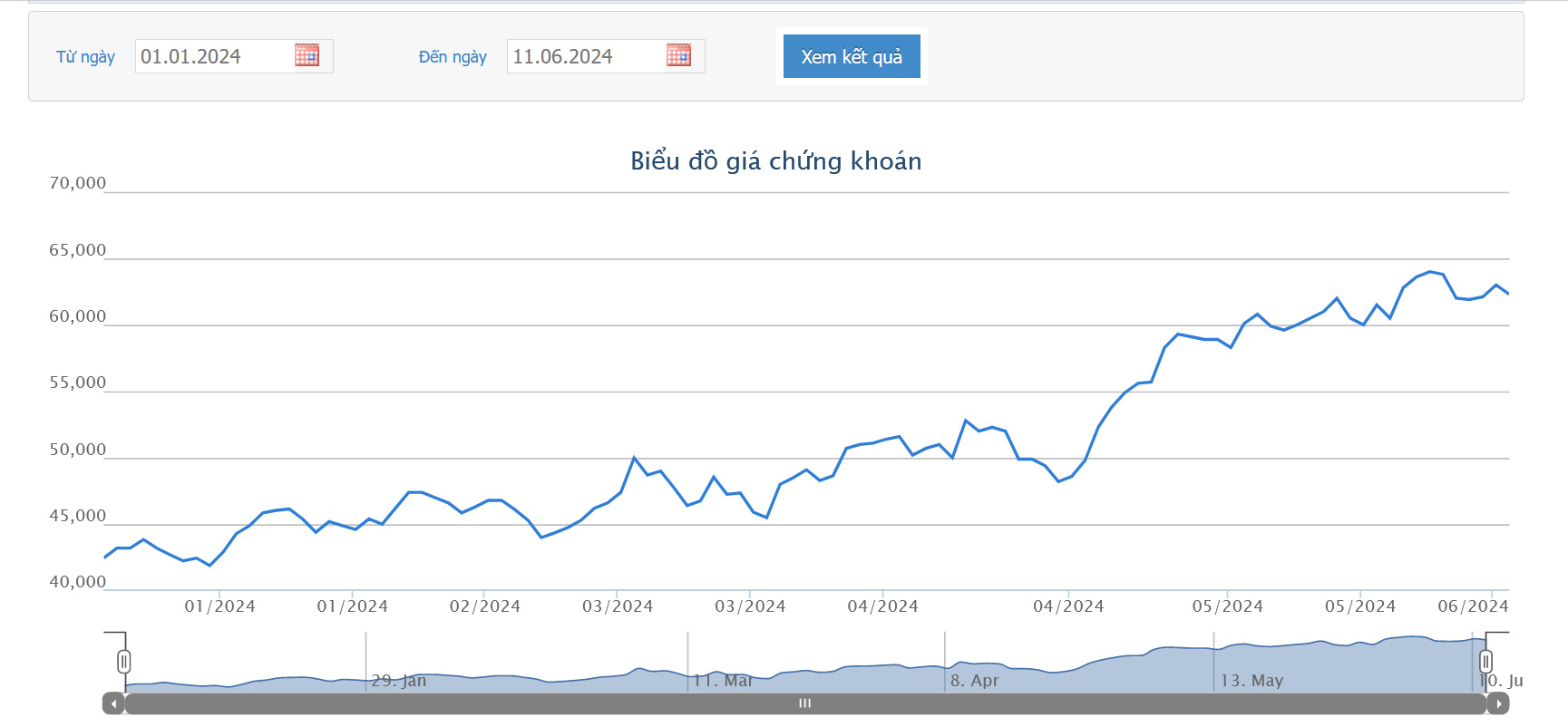Click the 70,000 y-axis label

tap(78, 183)
